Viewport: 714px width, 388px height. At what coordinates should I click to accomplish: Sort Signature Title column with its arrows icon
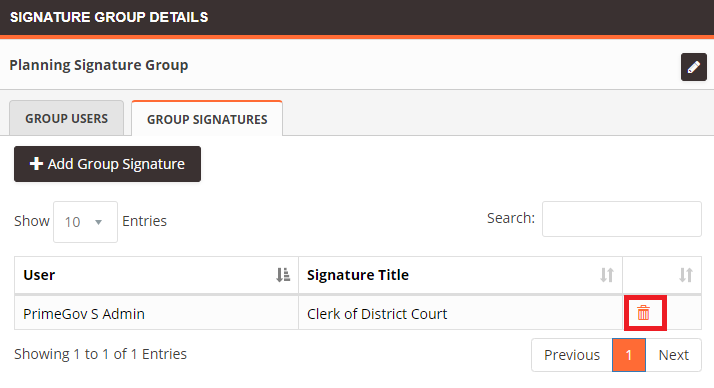[x=607, y=275]
